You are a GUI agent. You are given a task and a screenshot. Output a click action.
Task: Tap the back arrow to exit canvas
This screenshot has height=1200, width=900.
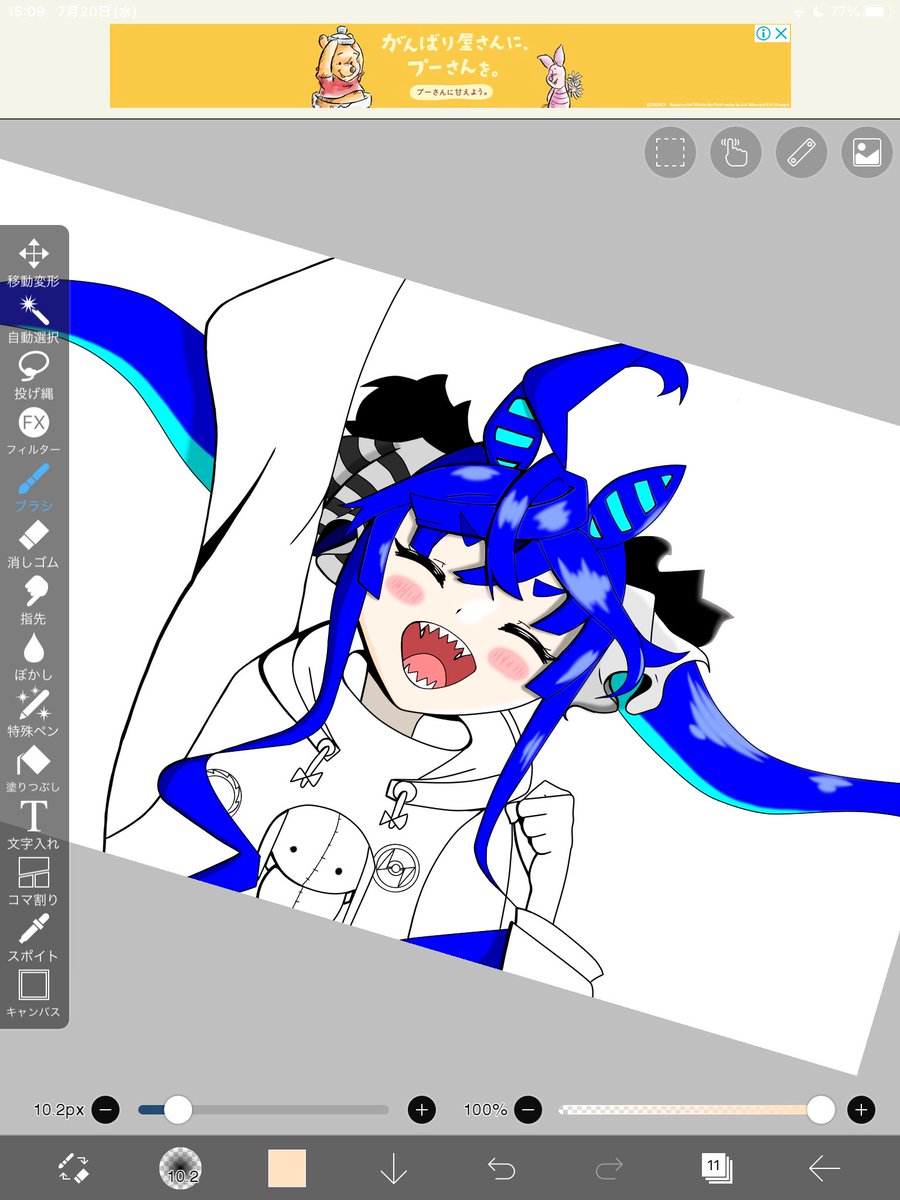[x=824, y=1168]
